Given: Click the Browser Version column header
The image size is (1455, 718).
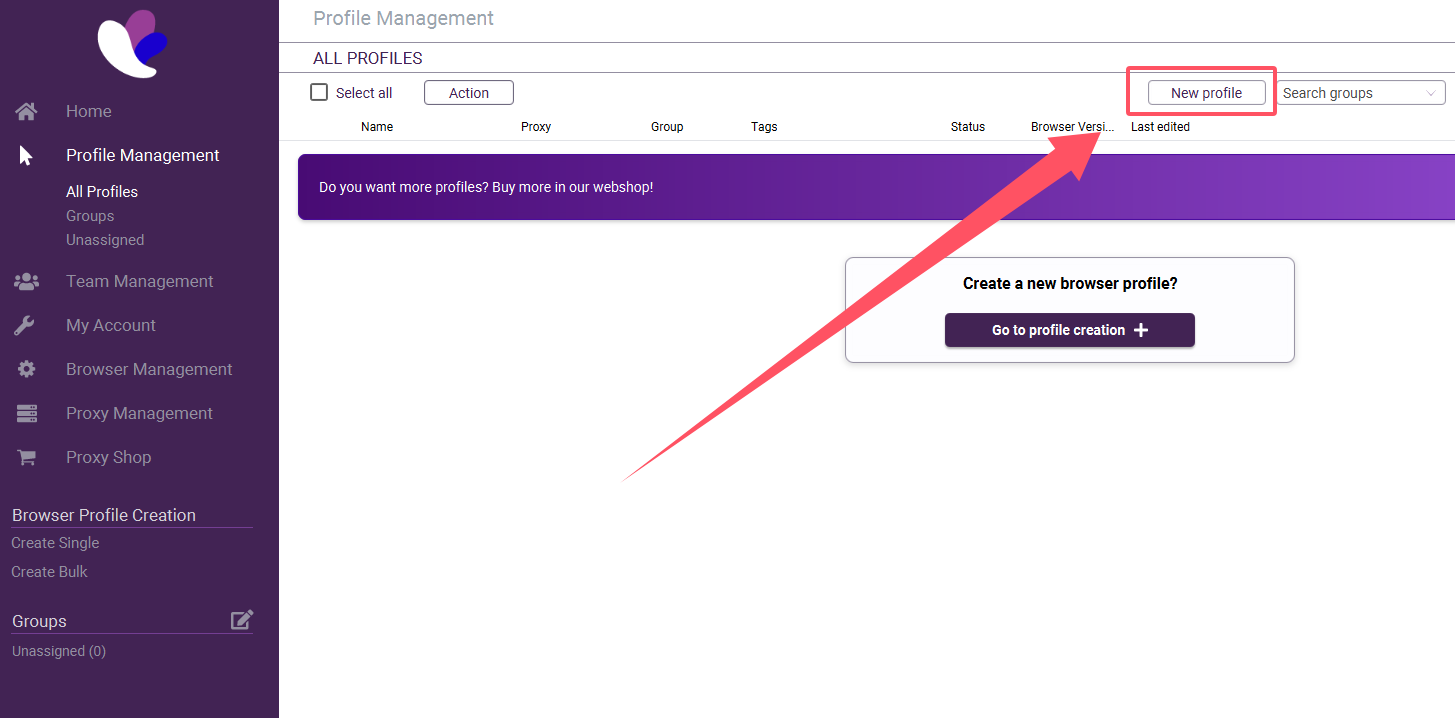Looking at the screenshot, I should tap(1073, 127).
